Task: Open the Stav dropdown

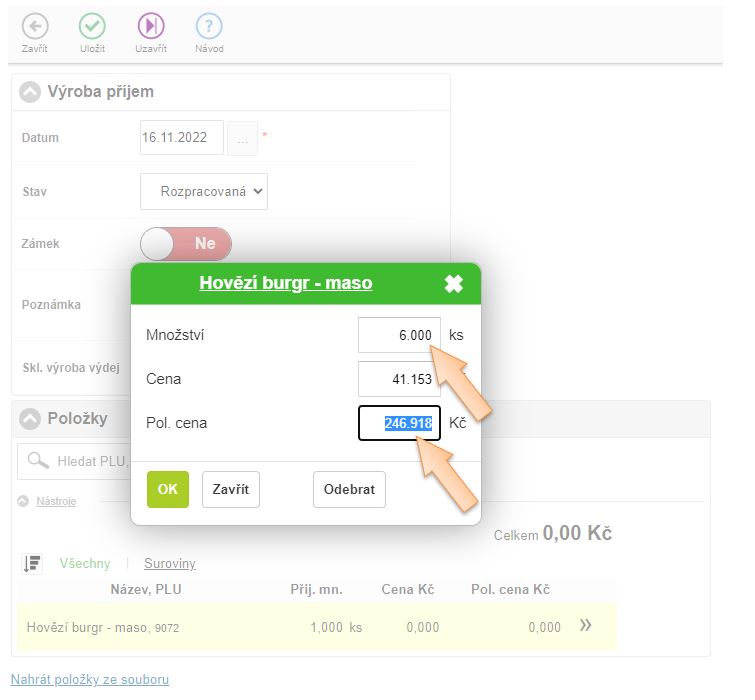Action: [x=204, y=191]
